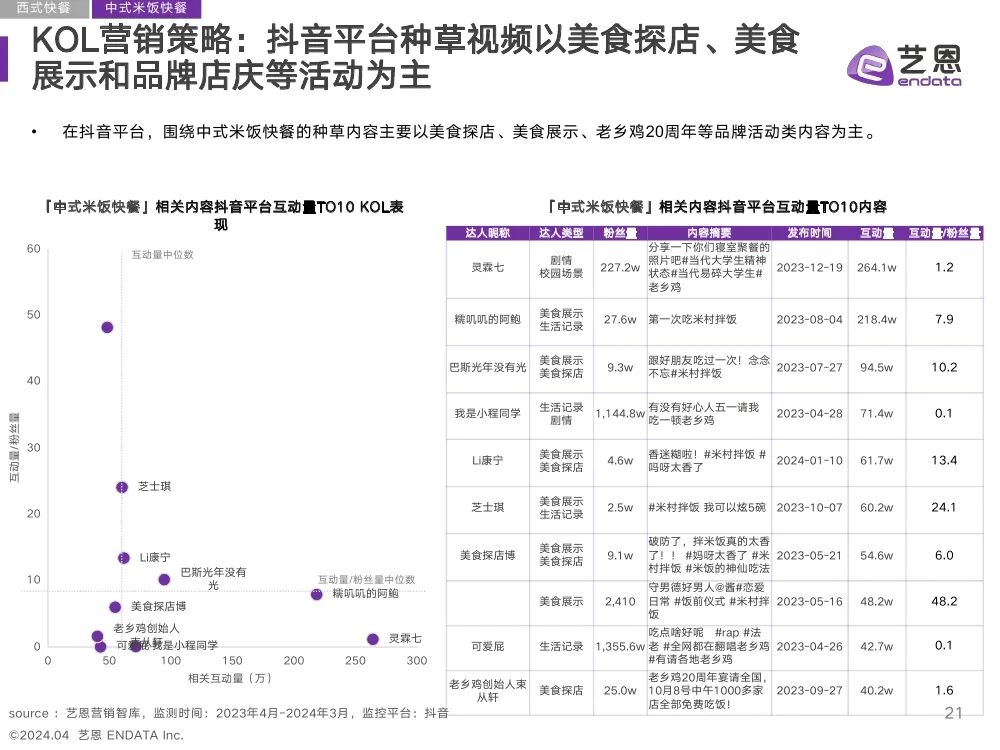This screenshot has width=1000, height=750.
Task: Select the 糯叽叽的阿鲍 scatter point
Action: pos(316,594)
